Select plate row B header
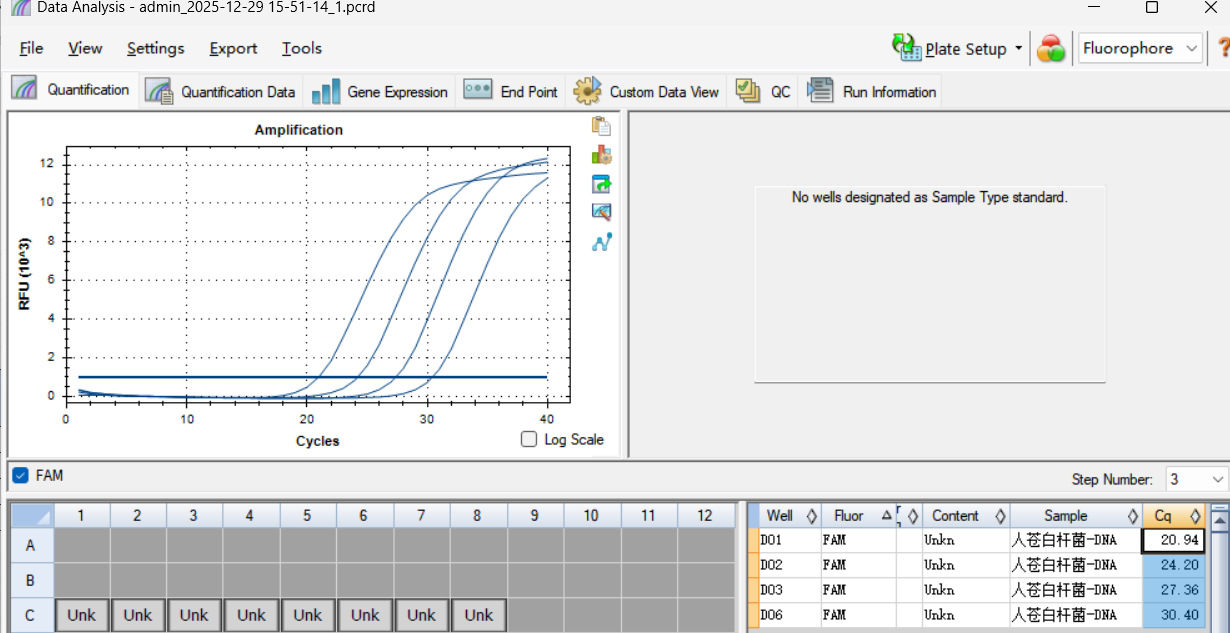This screenshot has height=633, width=1230. click(30, 581)
